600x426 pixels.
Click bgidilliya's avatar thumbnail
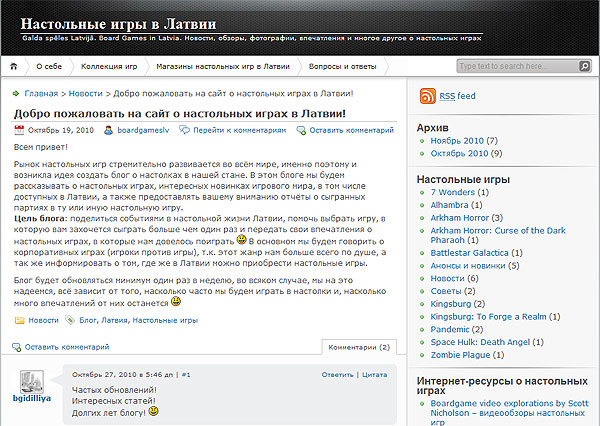tap(32, 382)
